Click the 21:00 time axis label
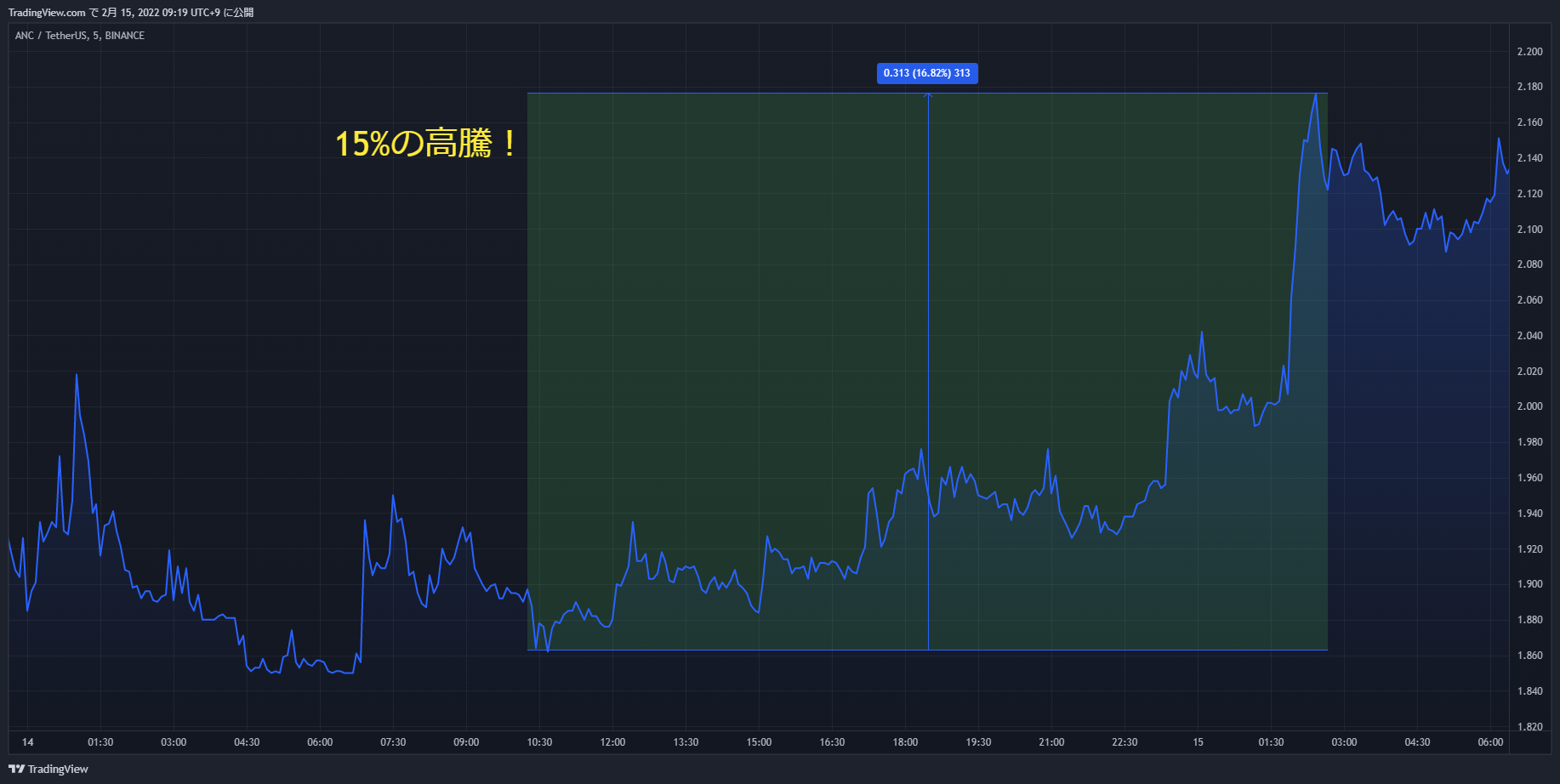This screenshot has height=784, width=1560. (x=1051, y=742)
